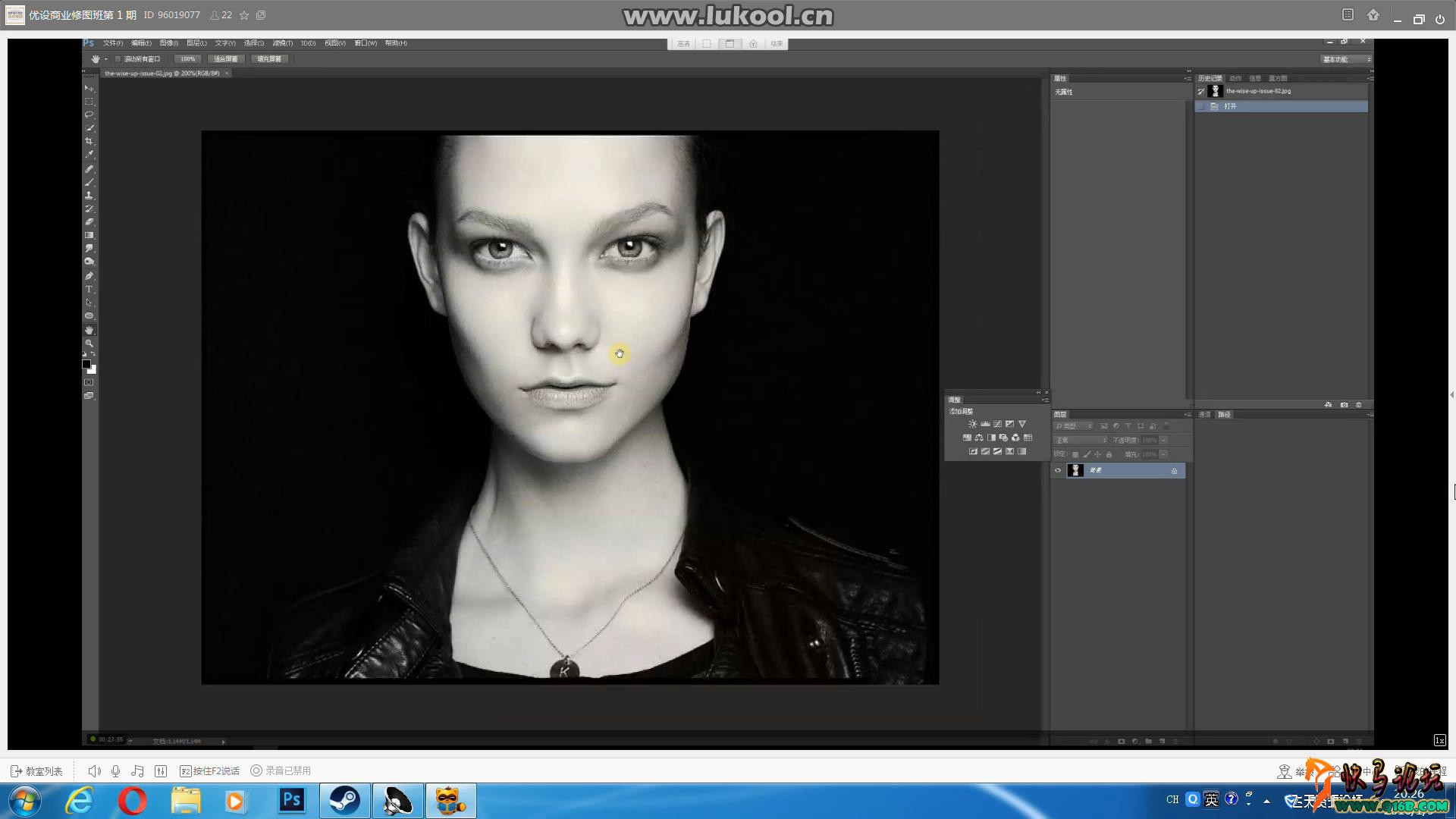Select the Horizontal Type tool
This screenshot has height=819, width=1456.
pyautogui.click(x=89, y=289)
